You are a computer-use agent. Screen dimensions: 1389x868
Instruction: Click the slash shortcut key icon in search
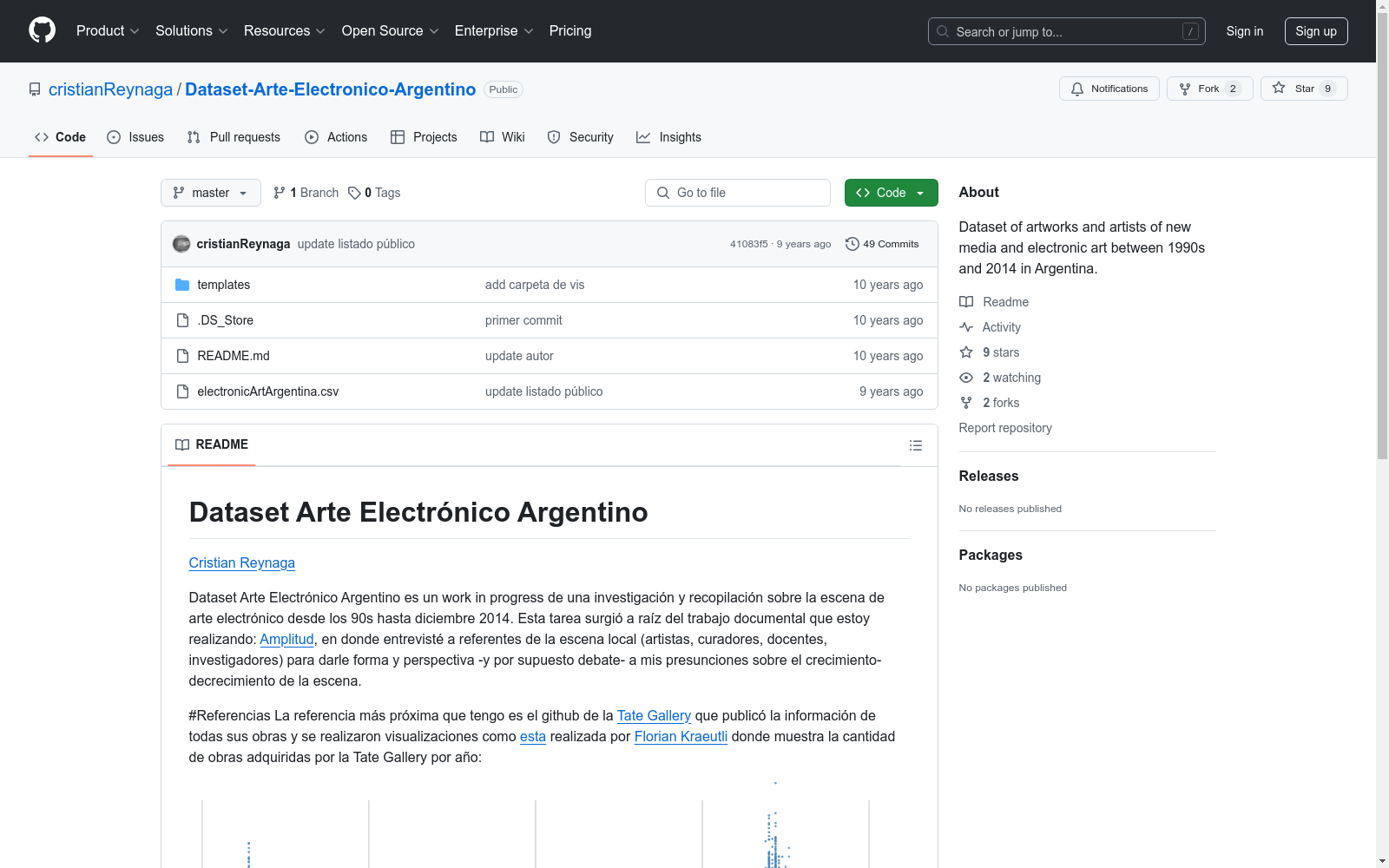point(1190,31)
